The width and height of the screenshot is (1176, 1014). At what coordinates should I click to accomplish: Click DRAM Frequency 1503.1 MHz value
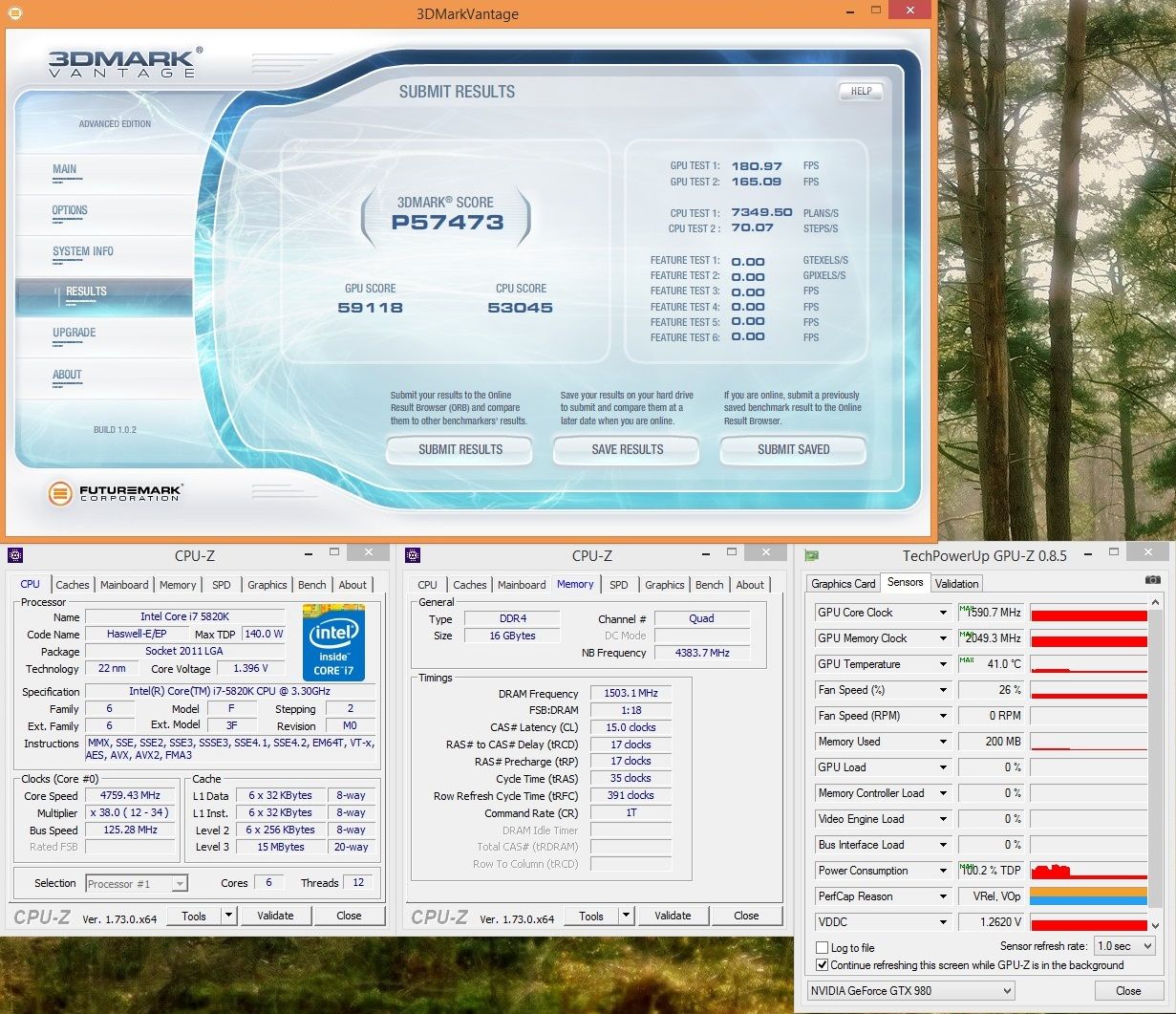(631, 694)
